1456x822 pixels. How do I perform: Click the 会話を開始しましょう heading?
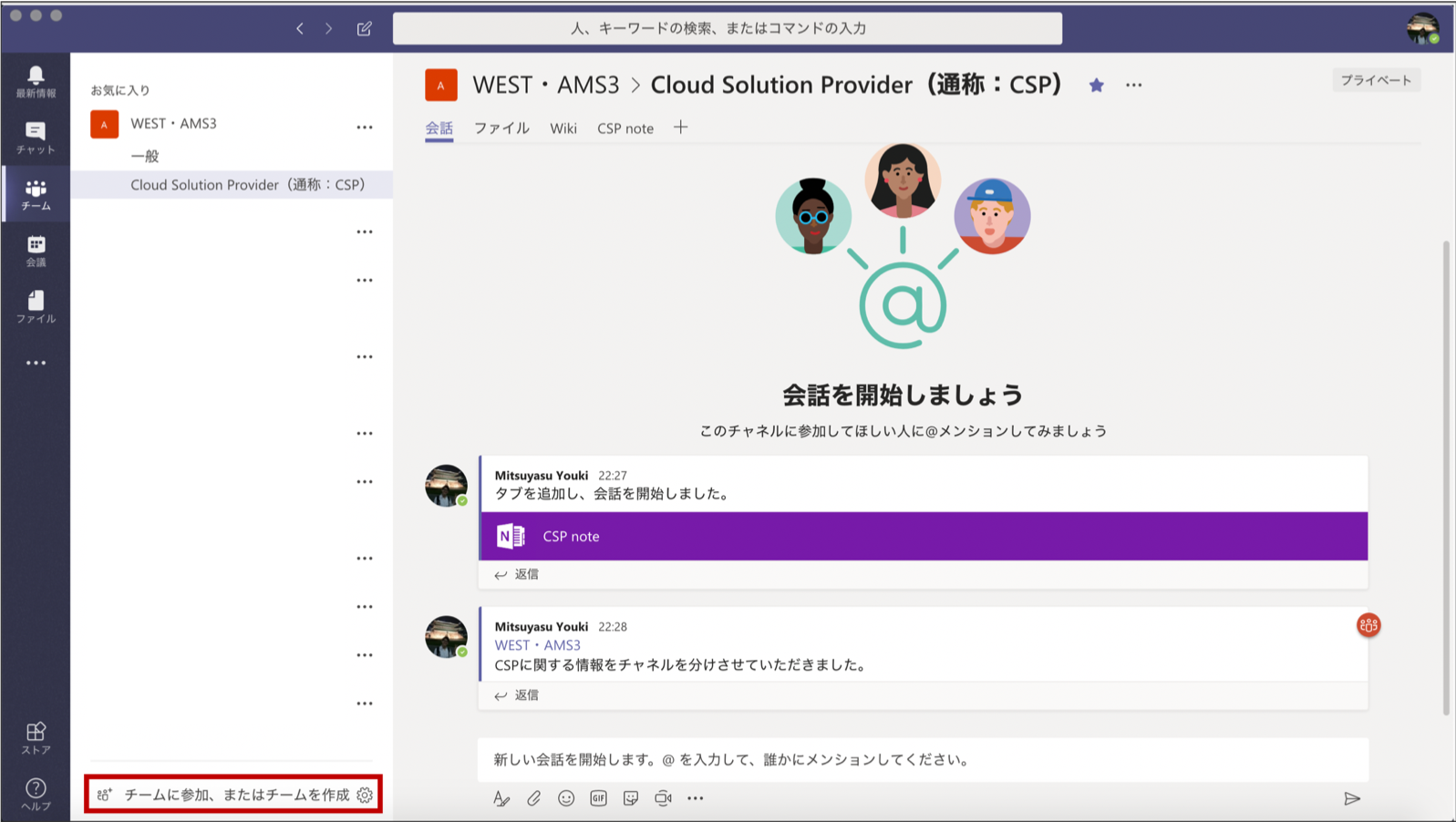903,395
